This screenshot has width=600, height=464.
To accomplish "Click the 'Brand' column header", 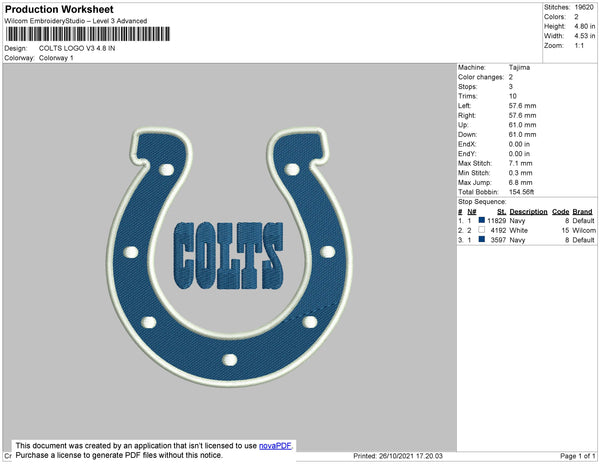I will point(582,212).
